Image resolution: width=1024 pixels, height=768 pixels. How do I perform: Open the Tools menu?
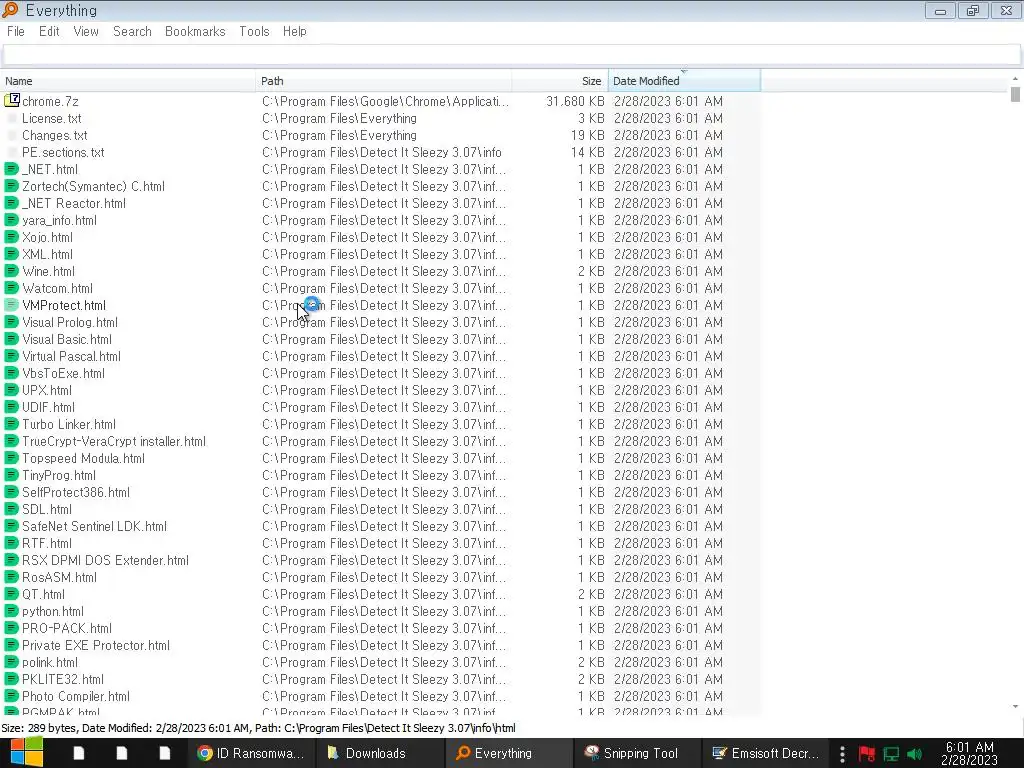click(254, 31)
